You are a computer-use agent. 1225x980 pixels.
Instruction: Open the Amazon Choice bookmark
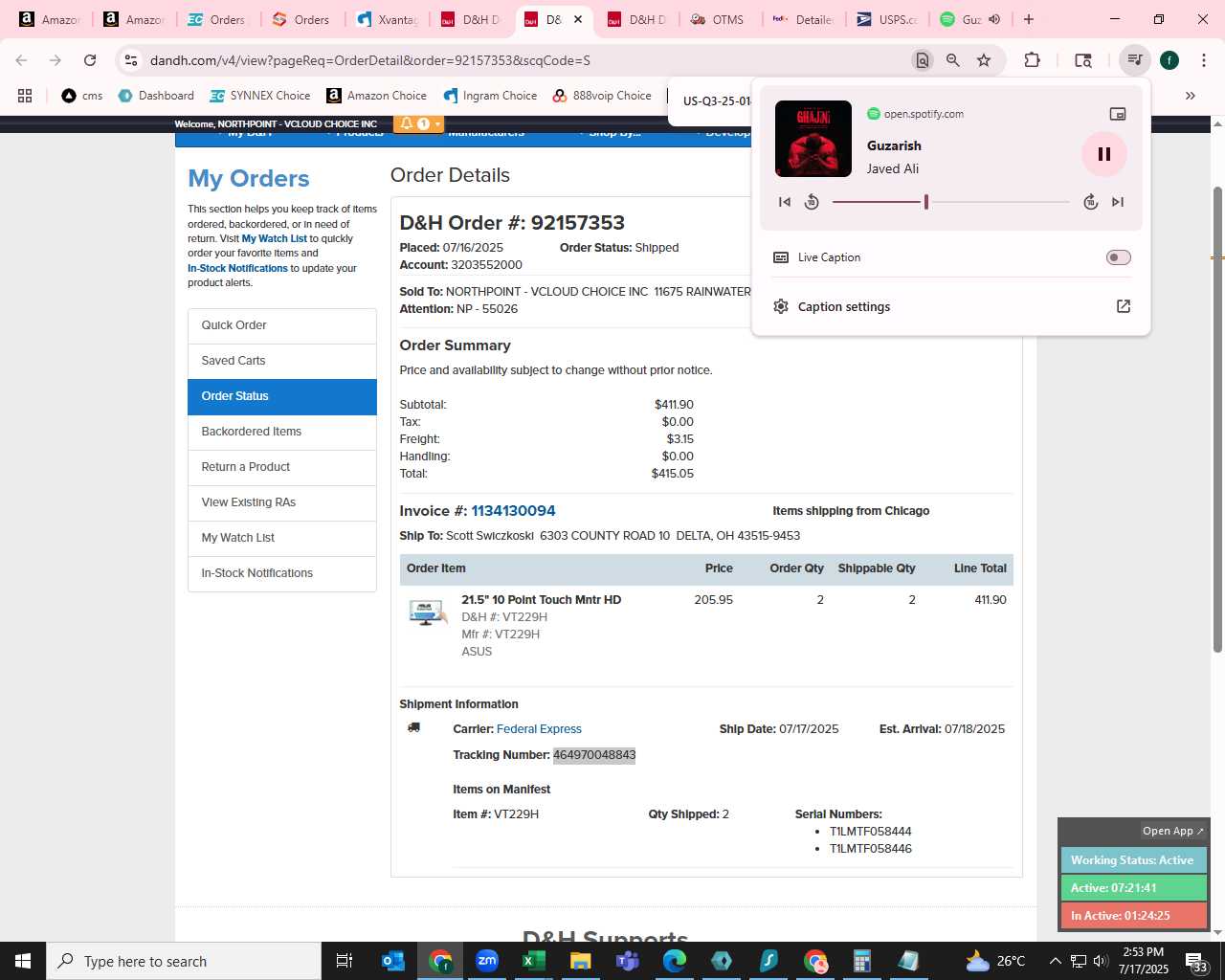[376, 96]
